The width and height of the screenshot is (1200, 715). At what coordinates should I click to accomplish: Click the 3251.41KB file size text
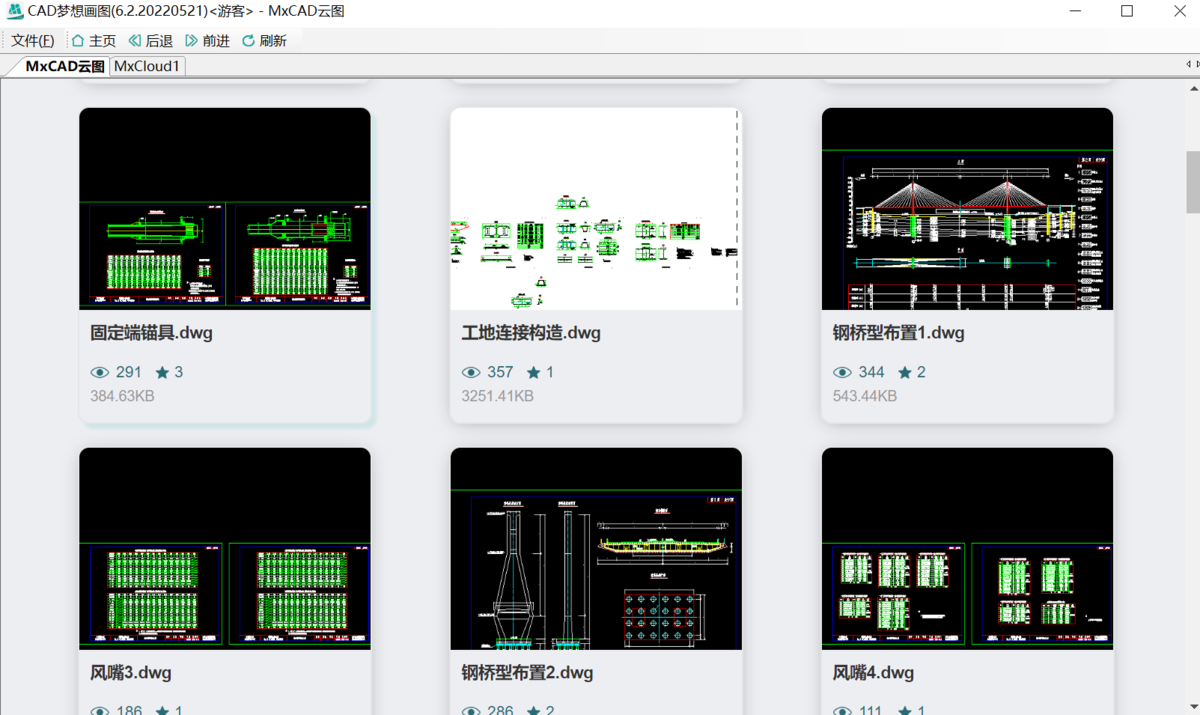point(497,396)
